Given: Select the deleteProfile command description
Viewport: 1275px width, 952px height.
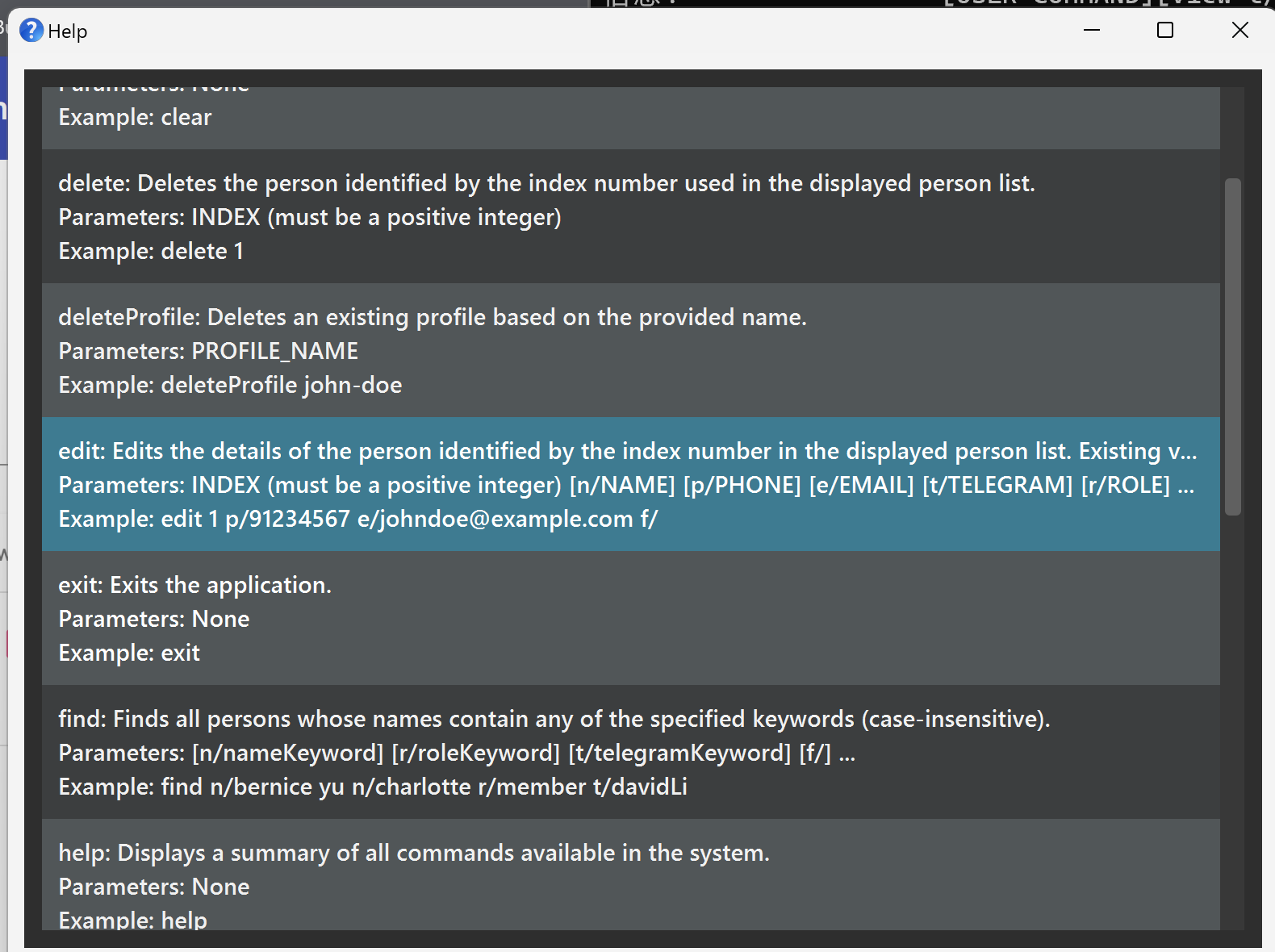Looking at the screenshot, I should (x=433, y=318).
